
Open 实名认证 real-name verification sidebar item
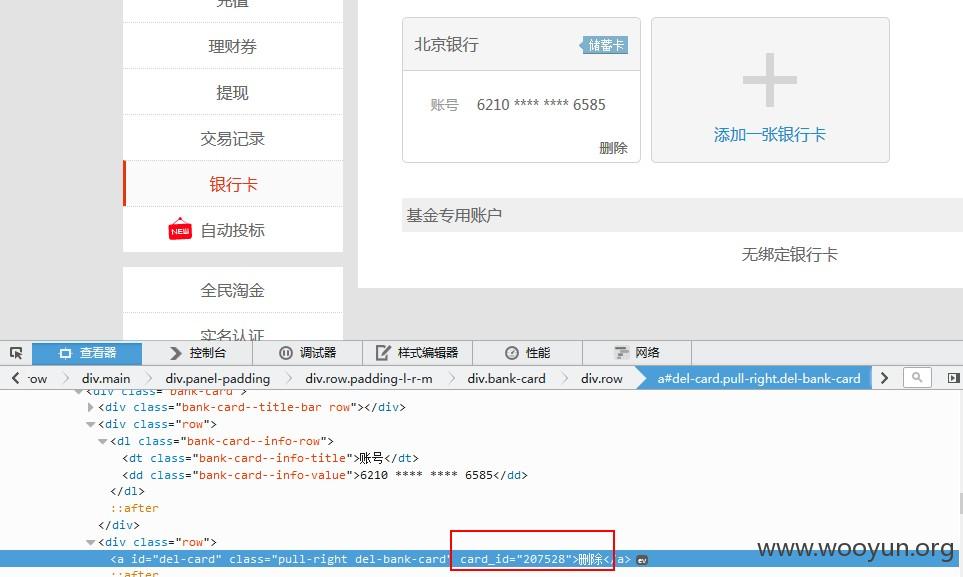(233, 335)
